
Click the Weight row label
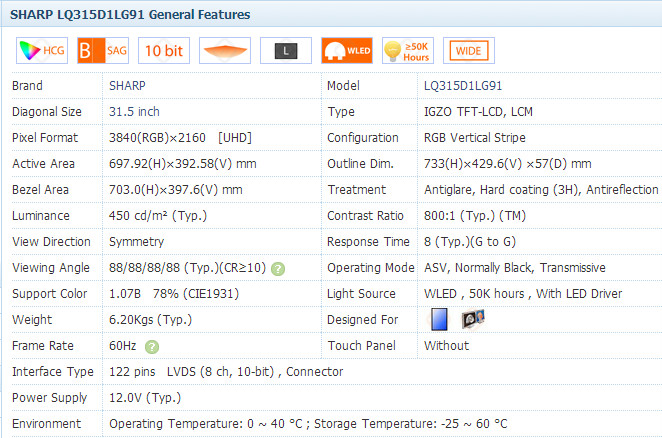pyautogui.click(x=32, y=320)
